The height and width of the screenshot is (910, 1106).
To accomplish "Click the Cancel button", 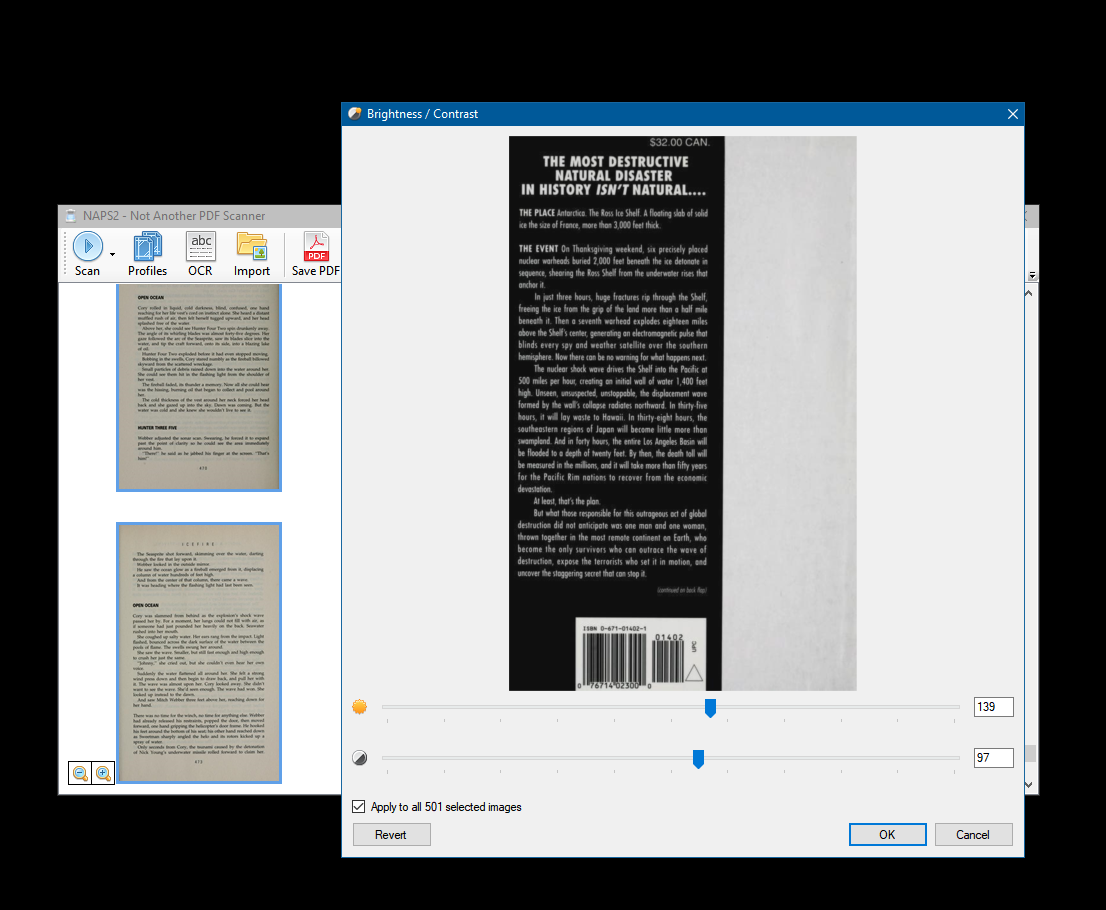I will [973, 835].
